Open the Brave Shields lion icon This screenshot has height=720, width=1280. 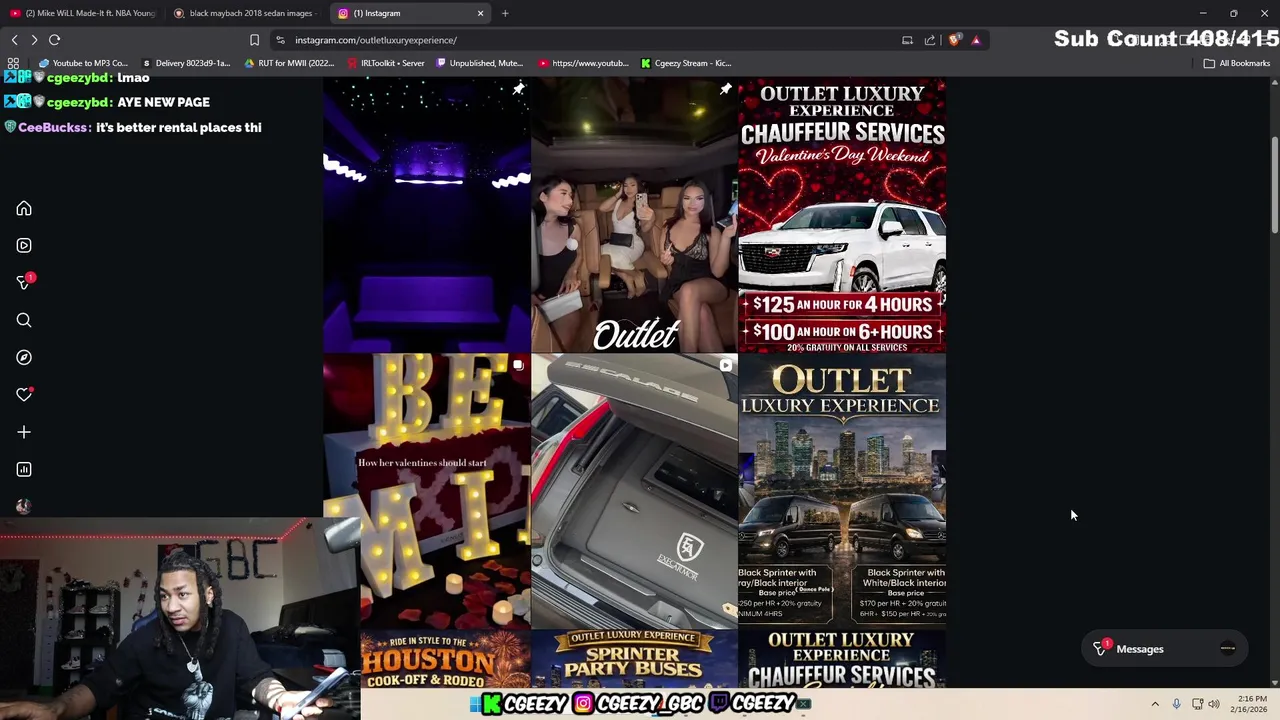pyautogui.click(x=955, y=40)
